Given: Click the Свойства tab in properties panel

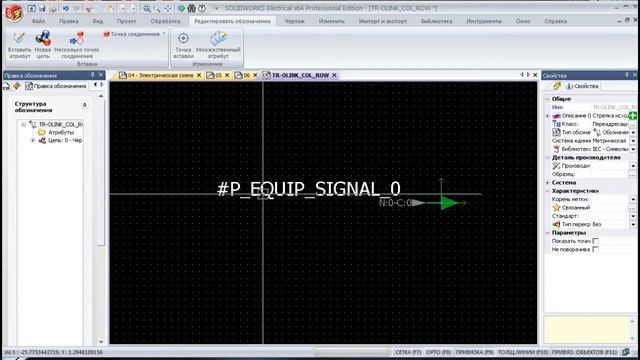Looking at the screenshot, I should [x=582, y=86].
